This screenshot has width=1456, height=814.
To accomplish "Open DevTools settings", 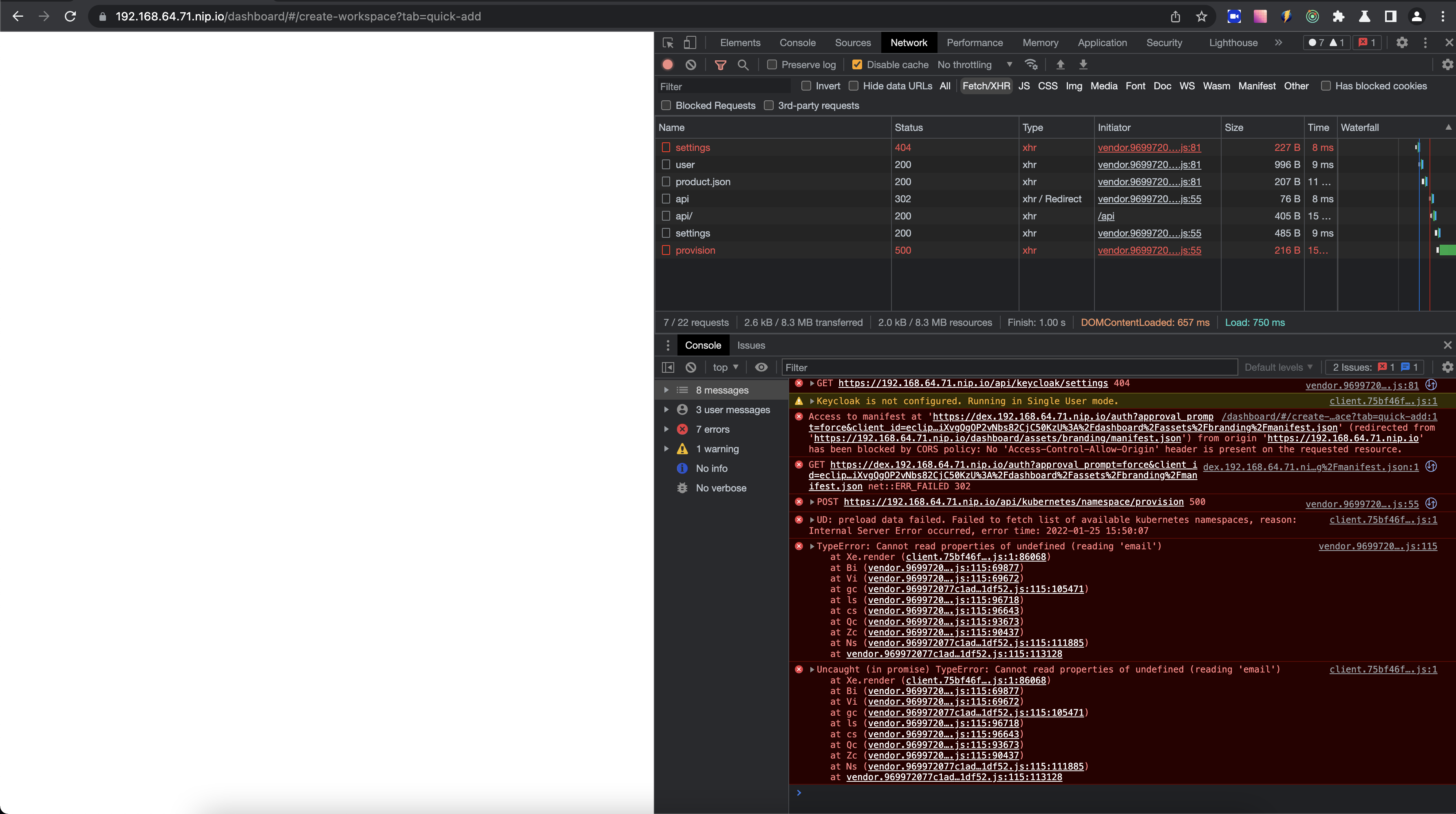I will coord(1402,42).
